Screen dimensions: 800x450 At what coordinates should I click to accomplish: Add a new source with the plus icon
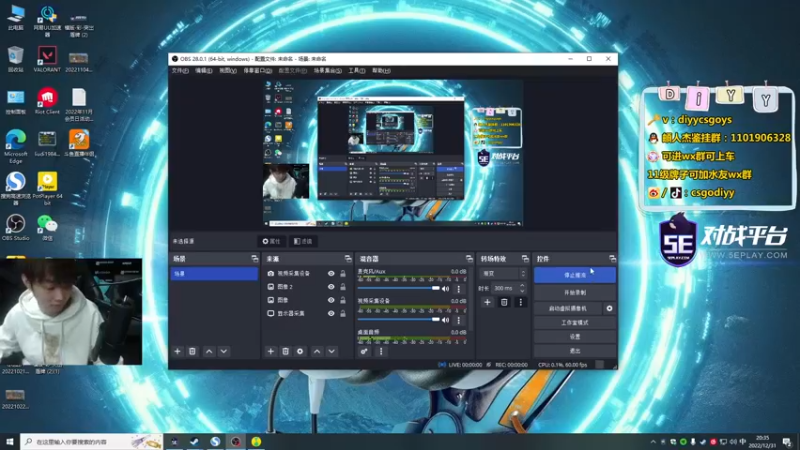click(x=271, y=351)
